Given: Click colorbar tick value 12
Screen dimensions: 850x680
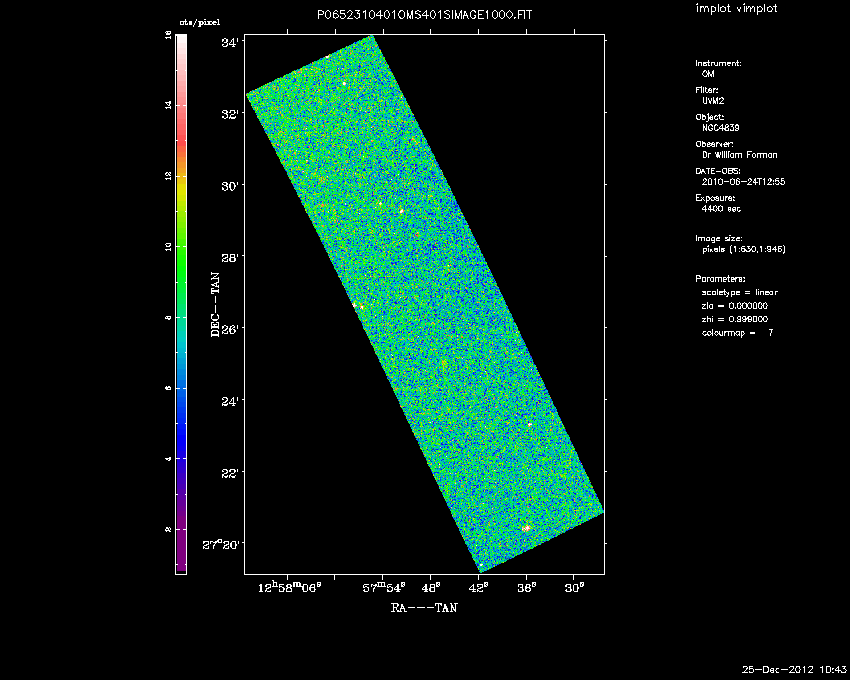Looking at the screenshot, I should pyautogui.click(x=168, y=176).
